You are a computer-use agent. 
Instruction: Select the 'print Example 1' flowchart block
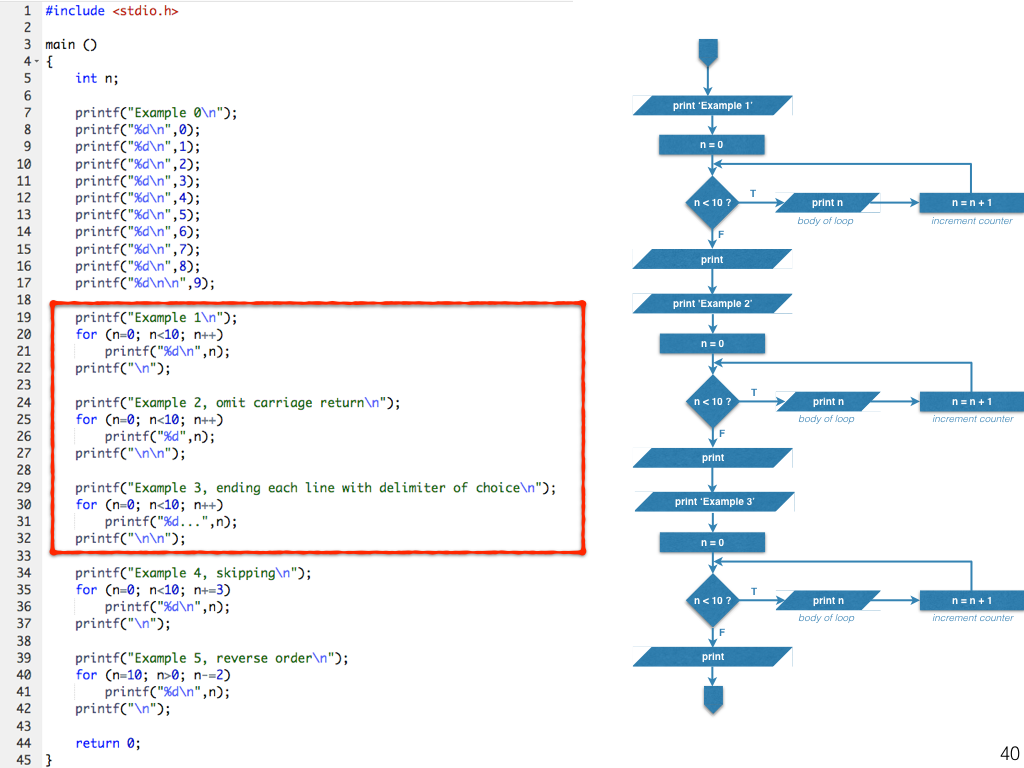coord(712,105)
